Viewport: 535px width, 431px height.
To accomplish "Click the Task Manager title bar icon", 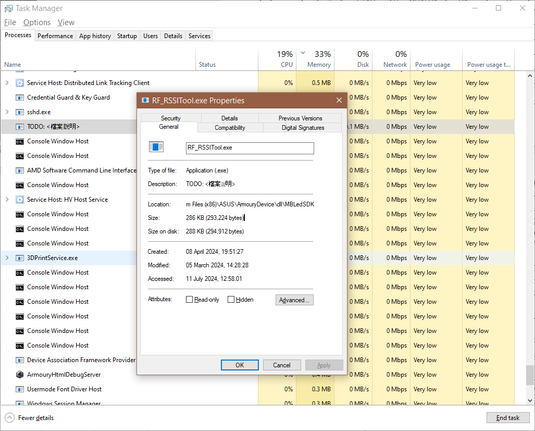I will [x=9, y=8].
